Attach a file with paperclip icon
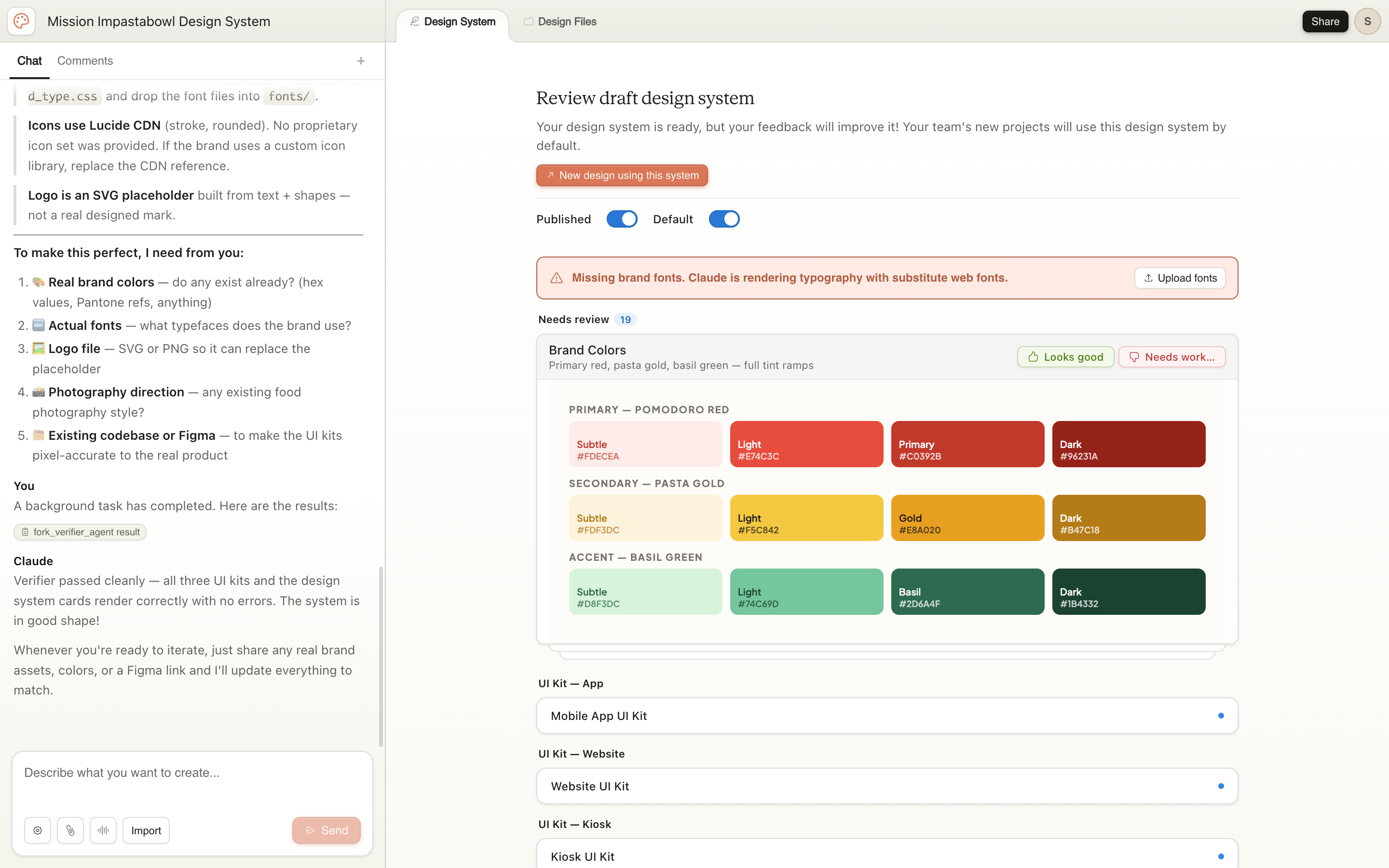This screenshot has height=868, width=1389. (70, 830)
